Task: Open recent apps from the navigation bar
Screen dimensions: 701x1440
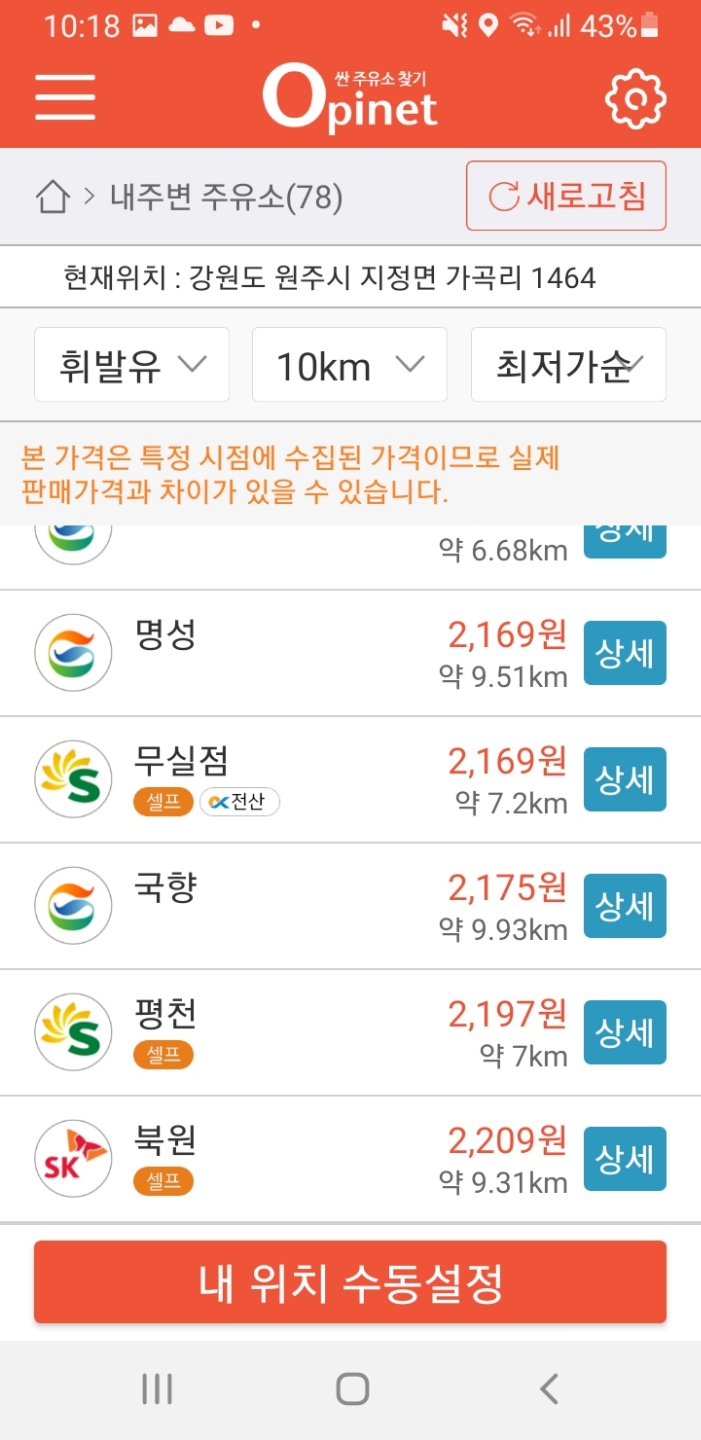Action: click(156, 1388)
